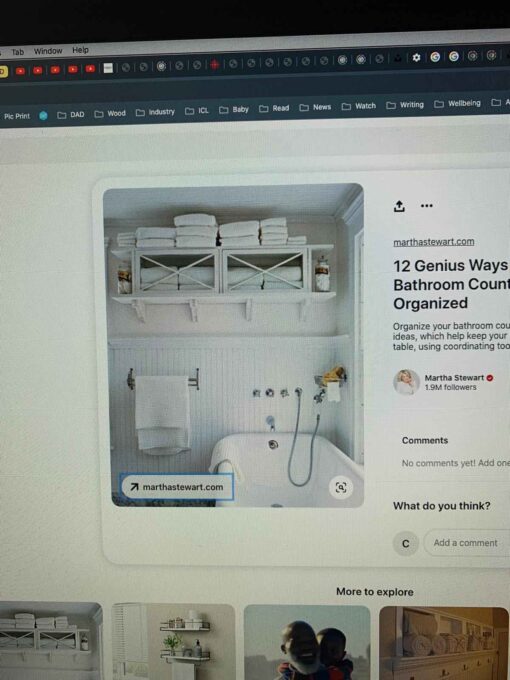Click the marthastewart.com button on the image
Viewport: 510px width, 680px height.
pos(177,487)
